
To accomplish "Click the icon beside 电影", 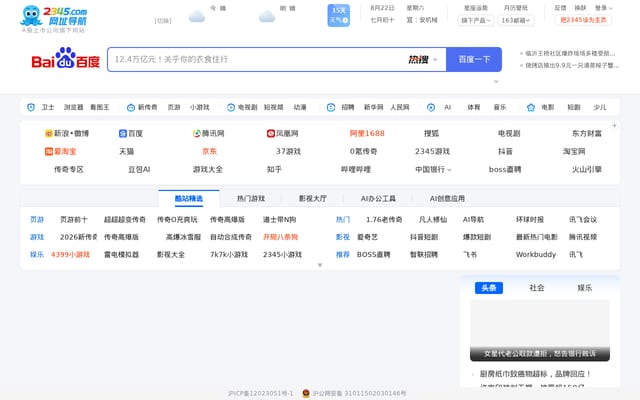I will tap(531, 107).
